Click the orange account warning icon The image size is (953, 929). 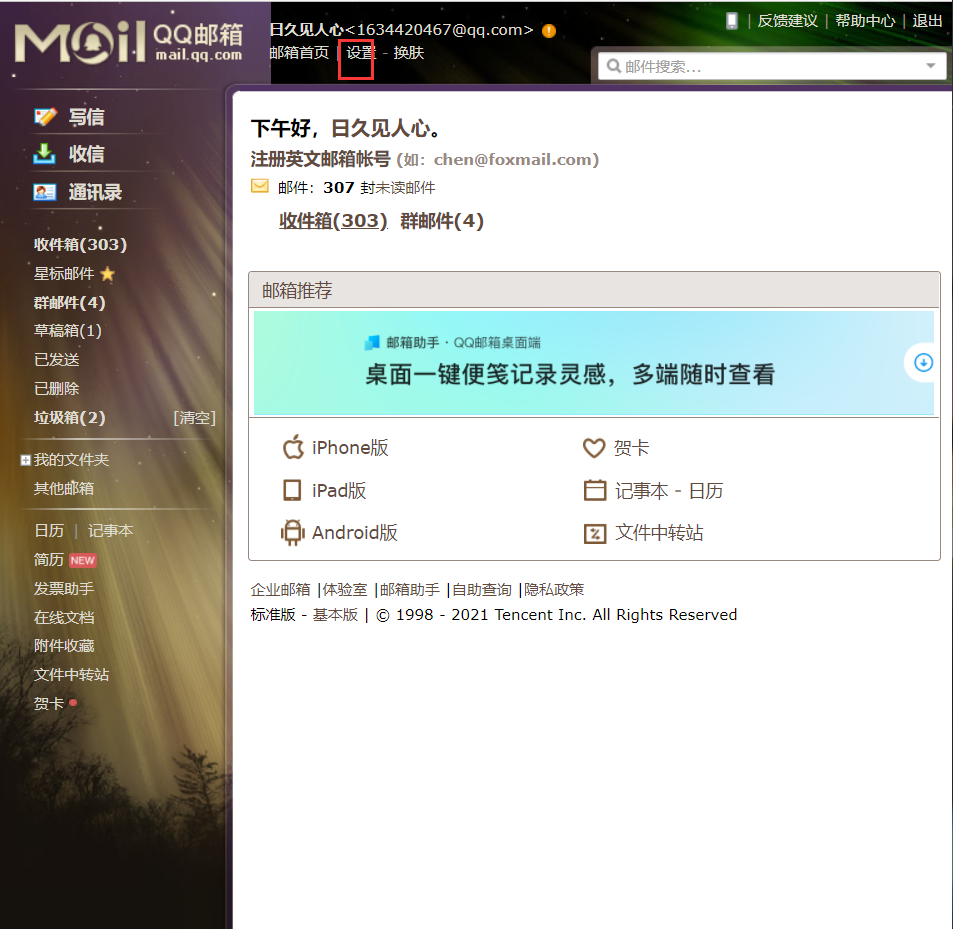(x=549, y=30)
